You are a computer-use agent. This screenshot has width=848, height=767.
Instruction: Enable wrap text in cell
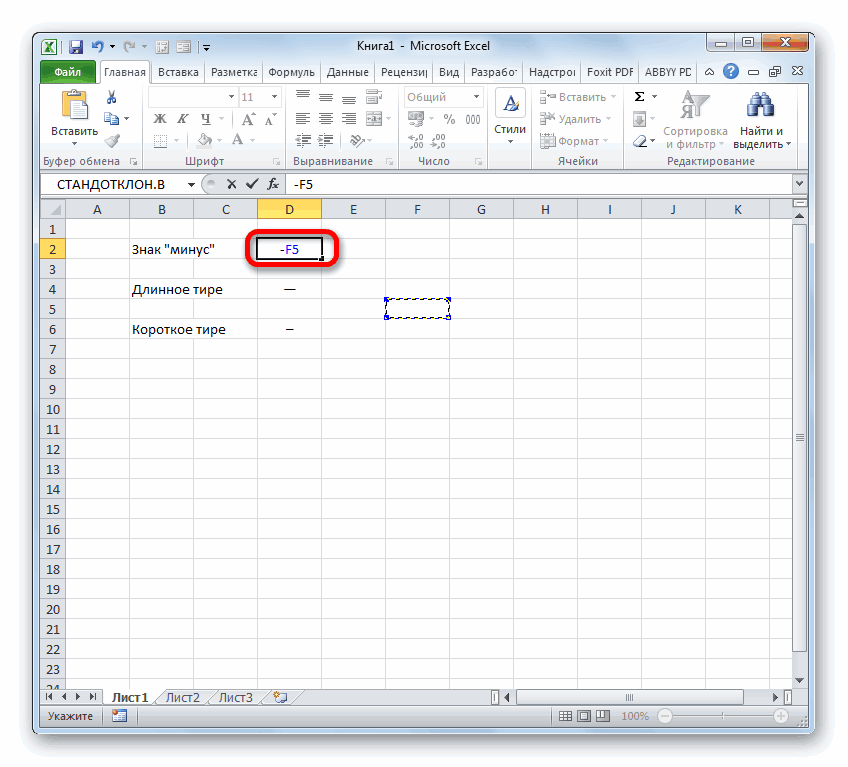374,97
